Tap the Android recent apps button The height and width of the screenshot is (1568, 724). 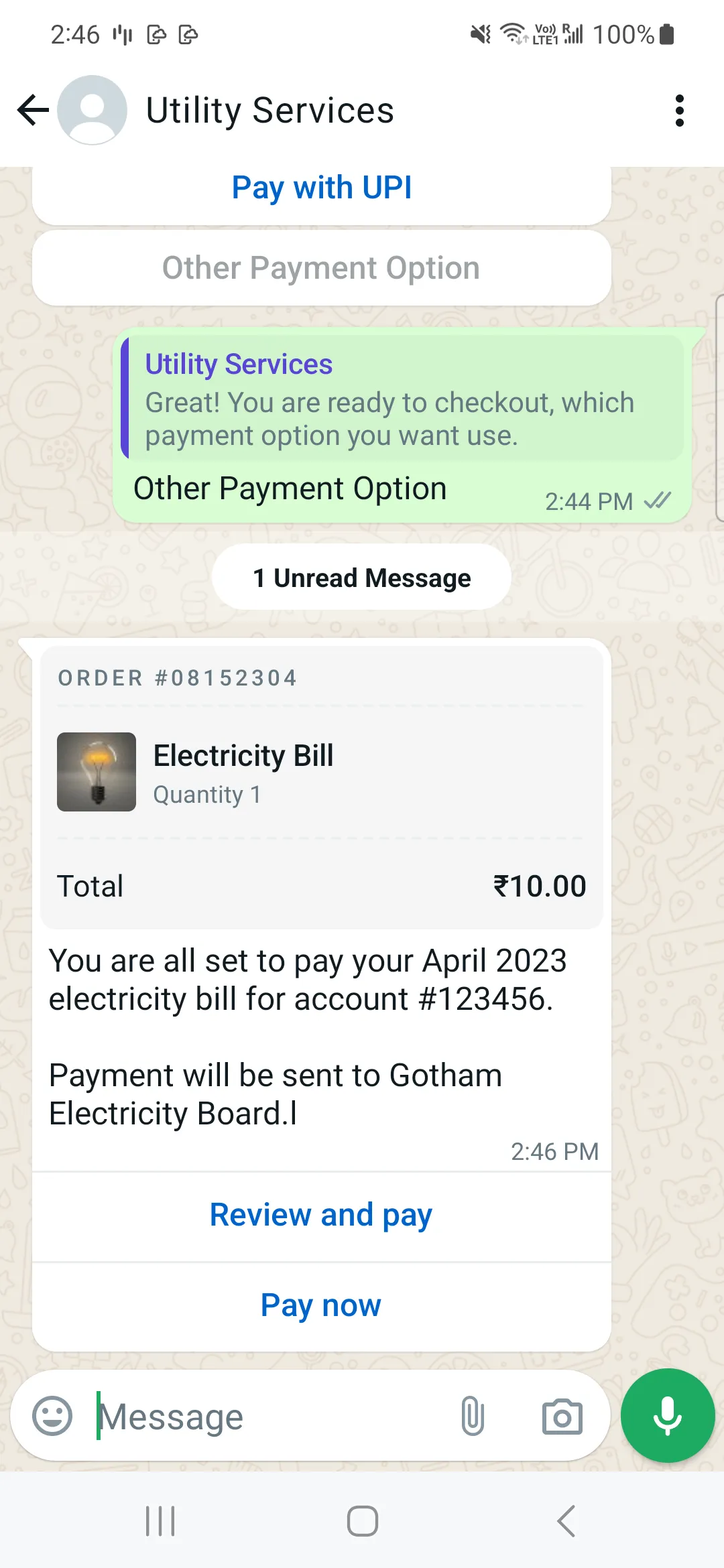coord(161,1521)
